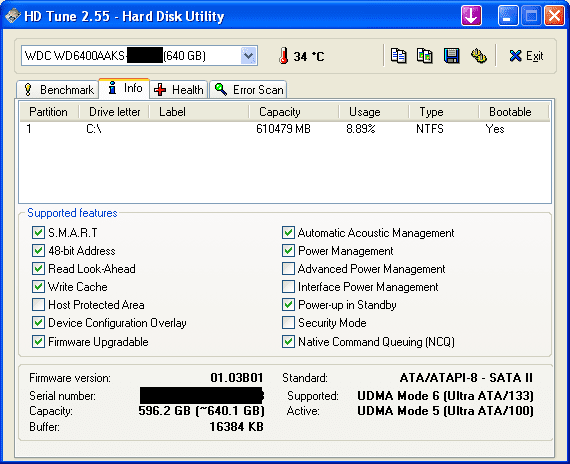This screenshot has width=570, height=464.
Task: Check the Interface Power Management checkbox
Action: pos(288,287)
